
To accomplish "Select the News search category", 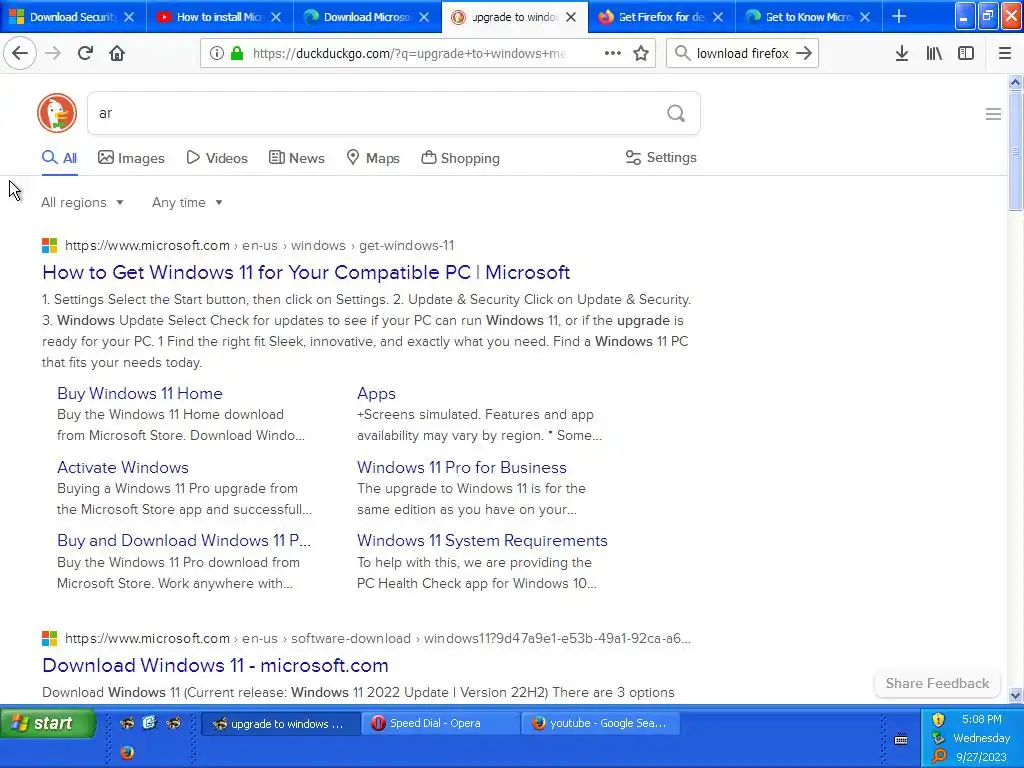I will [296, 158].
